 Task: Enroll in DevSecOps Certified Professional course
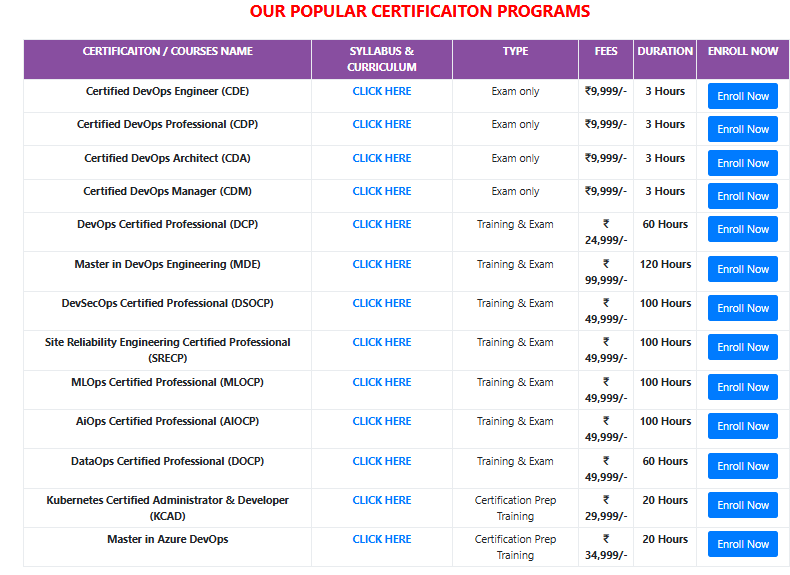(x=742, y=308)
